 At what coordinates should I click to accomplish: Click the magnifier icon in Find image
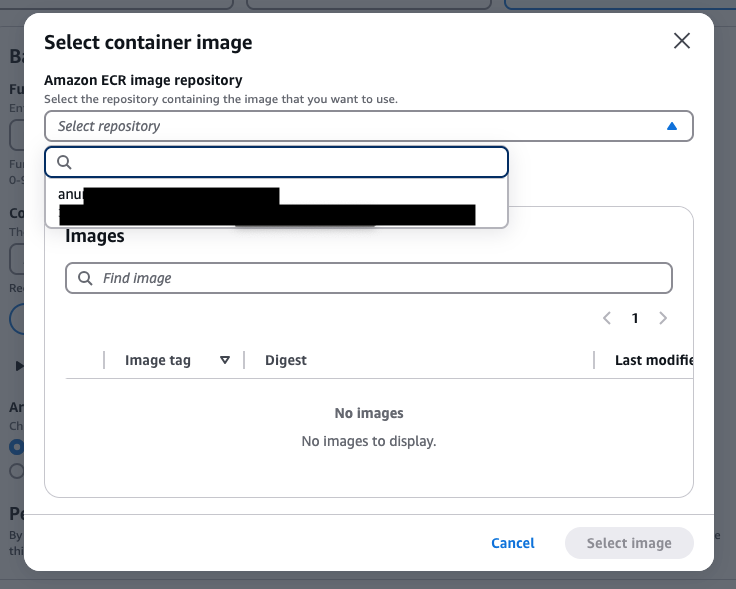85,278
